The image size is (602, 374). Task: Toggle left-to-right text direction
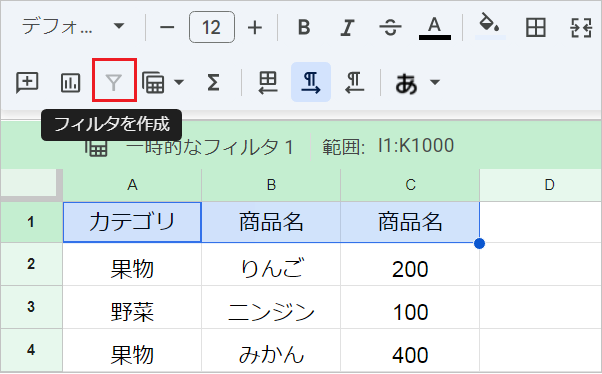coord(311,82)
